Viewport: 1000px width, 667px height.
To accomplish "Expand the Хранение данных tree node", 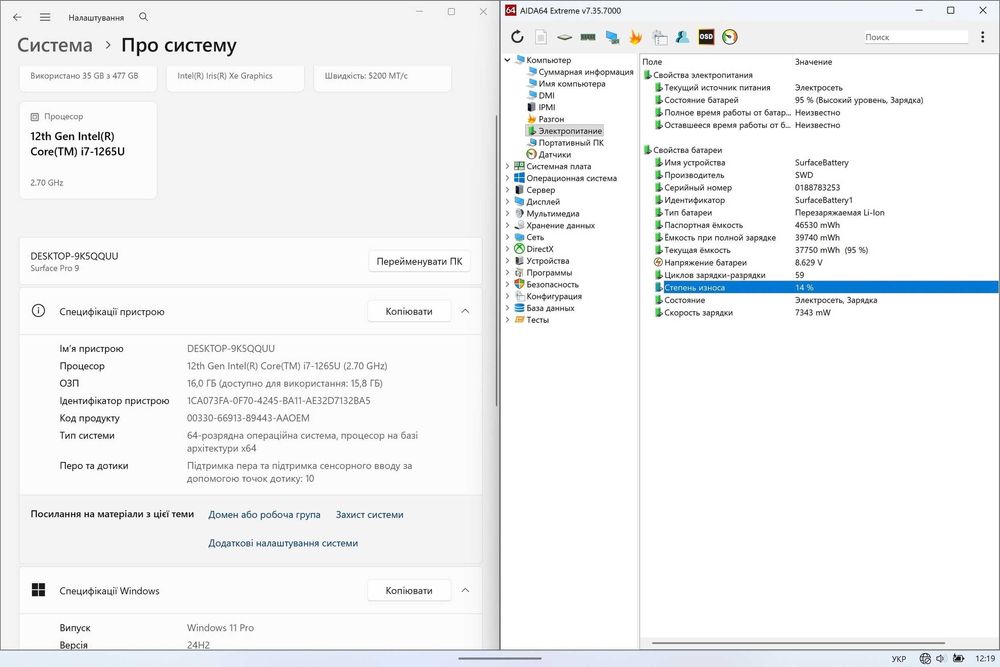I will pos(508,225).
